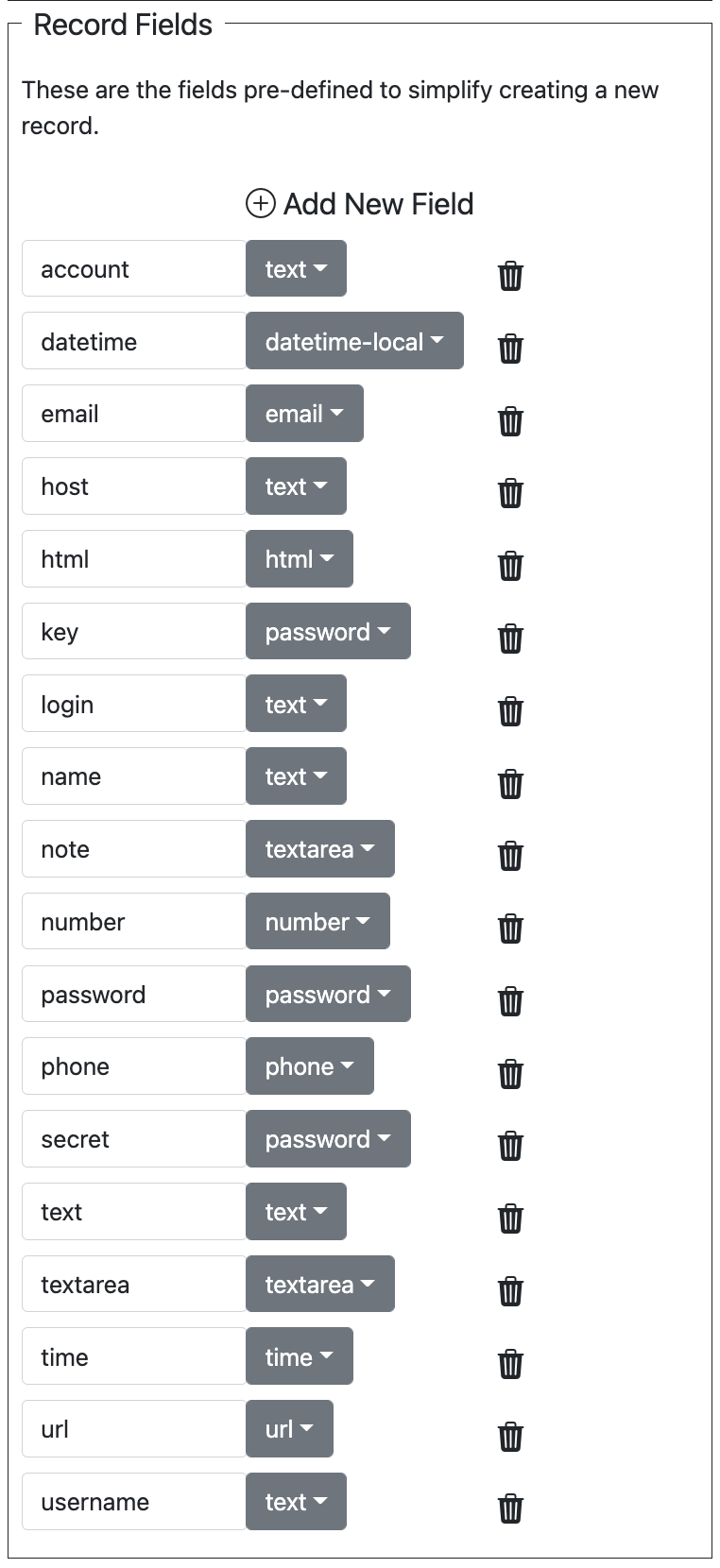The image size is (720, 1568).
Task: Remove the url field using trash icon
Action: (510, 1436)
